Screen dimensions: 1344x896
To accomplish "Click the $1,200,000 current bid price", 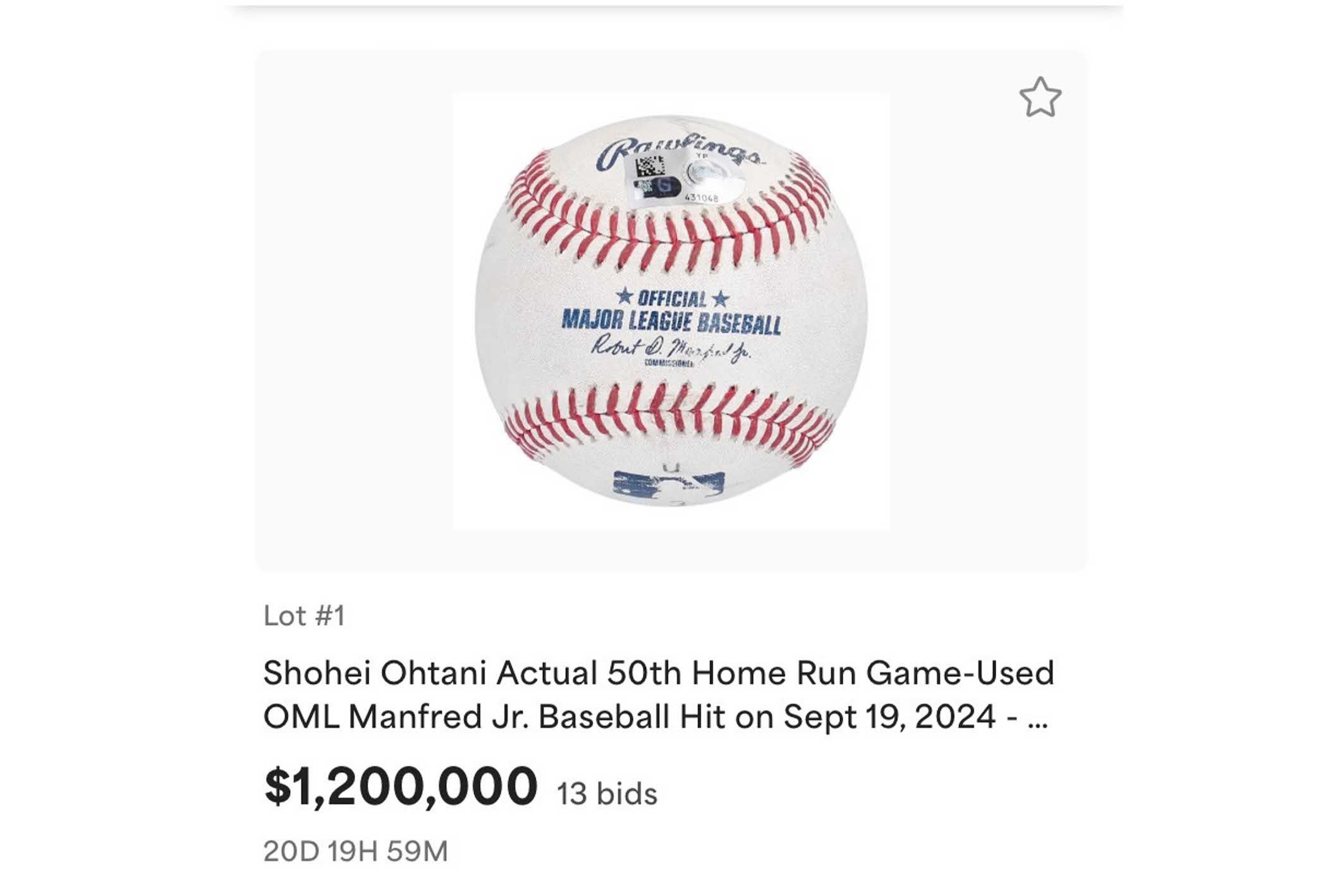I will pos(401,787).
